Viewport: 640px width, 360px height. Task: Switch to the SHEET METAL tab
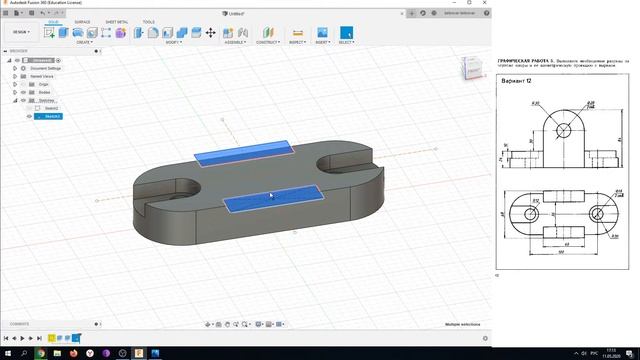coord(117,22)
